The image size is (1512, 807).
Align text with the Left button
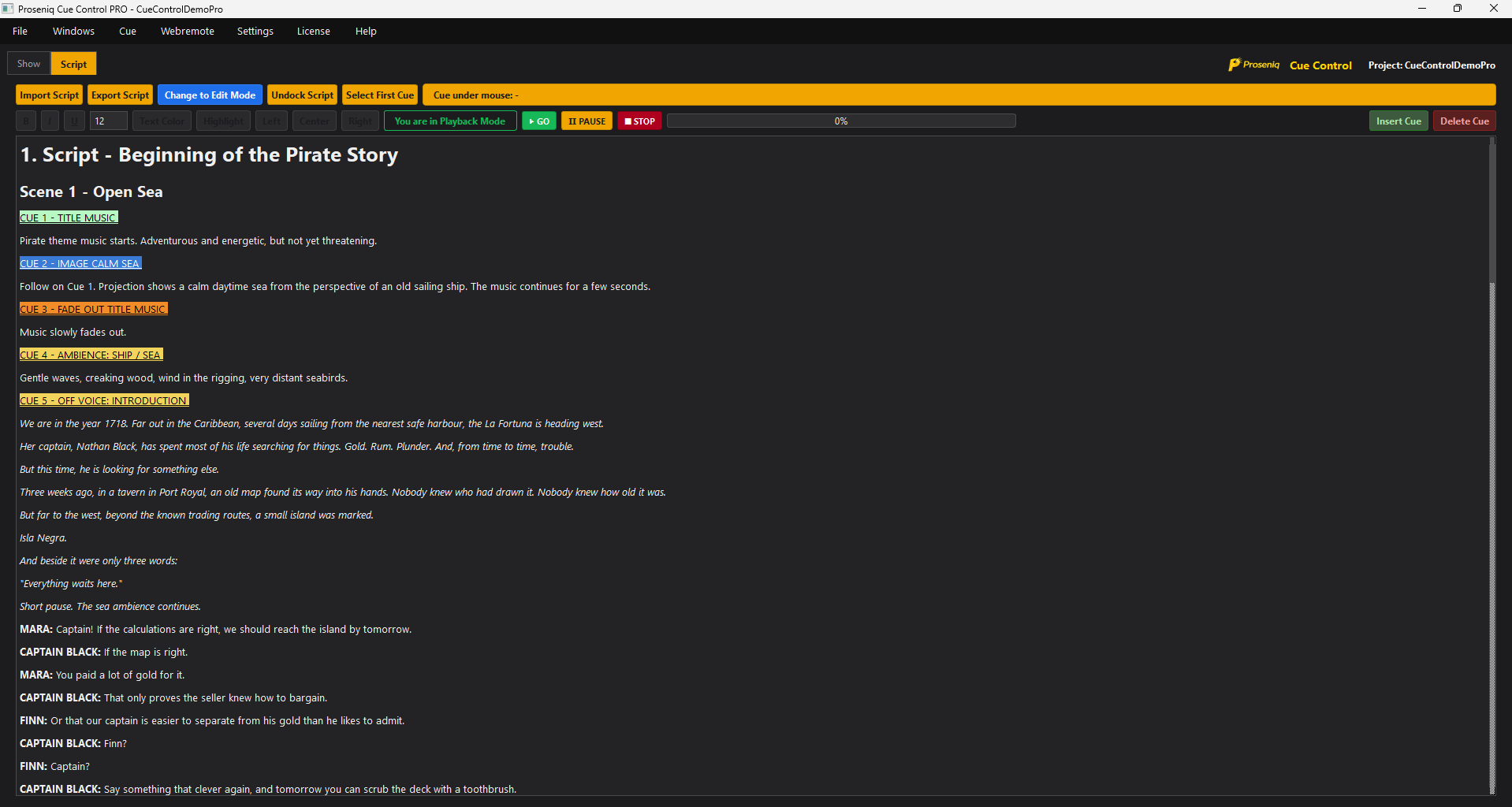[271, 121]
